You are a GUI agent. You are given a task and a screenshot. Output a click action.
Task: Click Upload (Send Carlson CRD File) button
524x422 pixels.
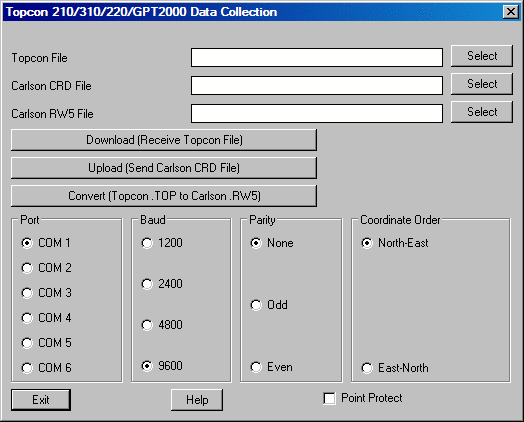pyautogui.click(x=164, y=168)
